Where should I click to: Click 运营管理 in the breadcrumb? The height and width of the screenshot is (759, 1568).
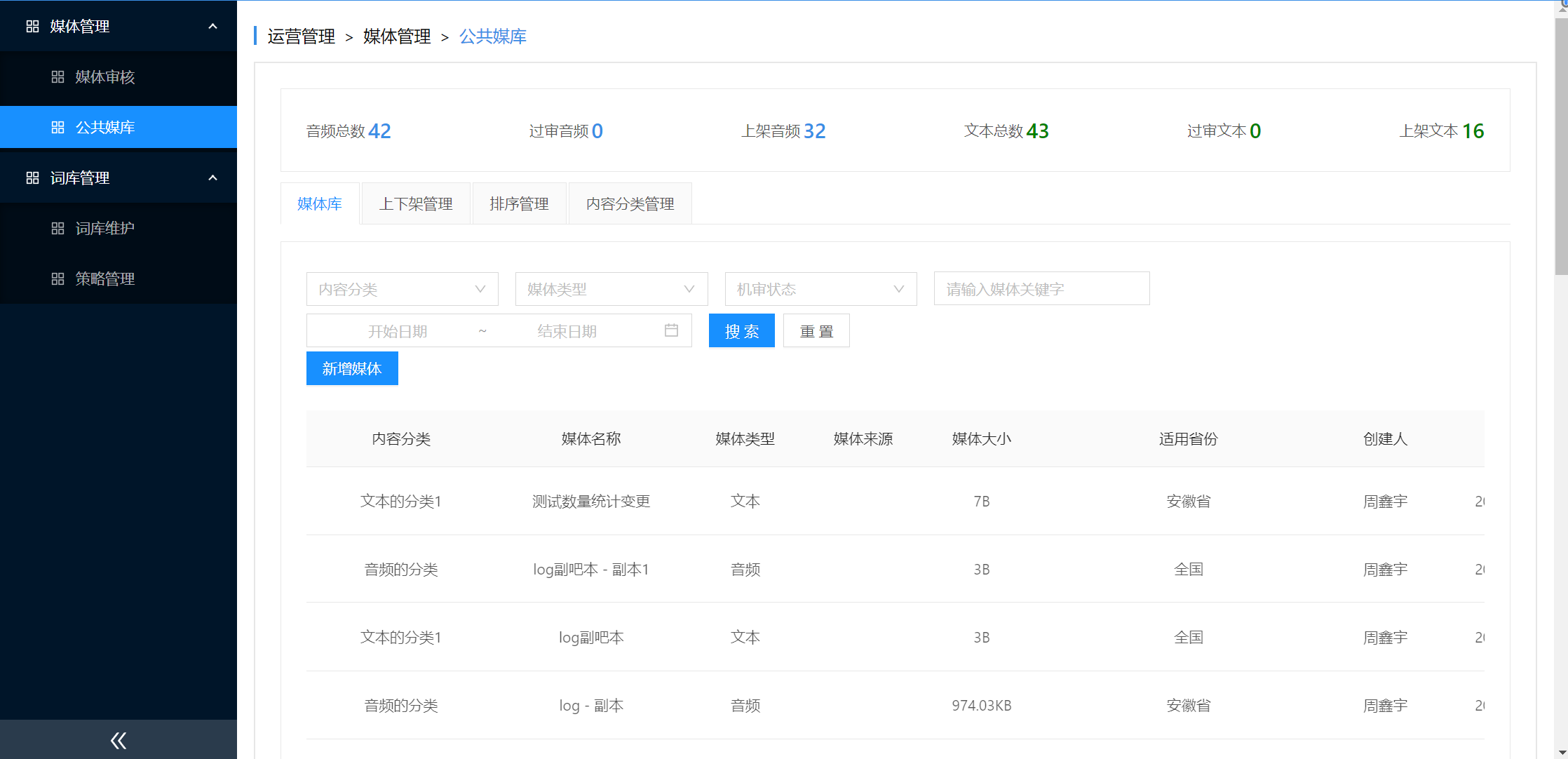click(x=302, y=36)
